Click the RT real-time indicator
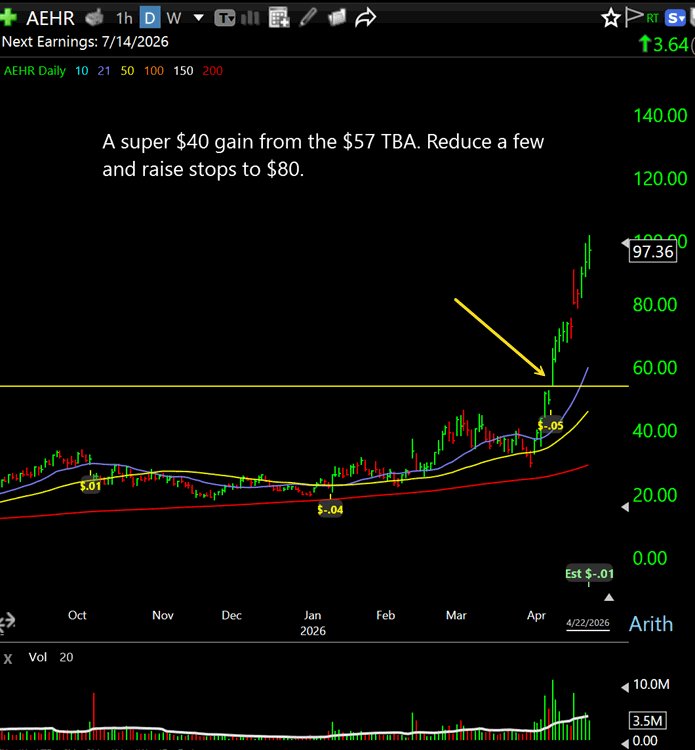 (652, 18)
